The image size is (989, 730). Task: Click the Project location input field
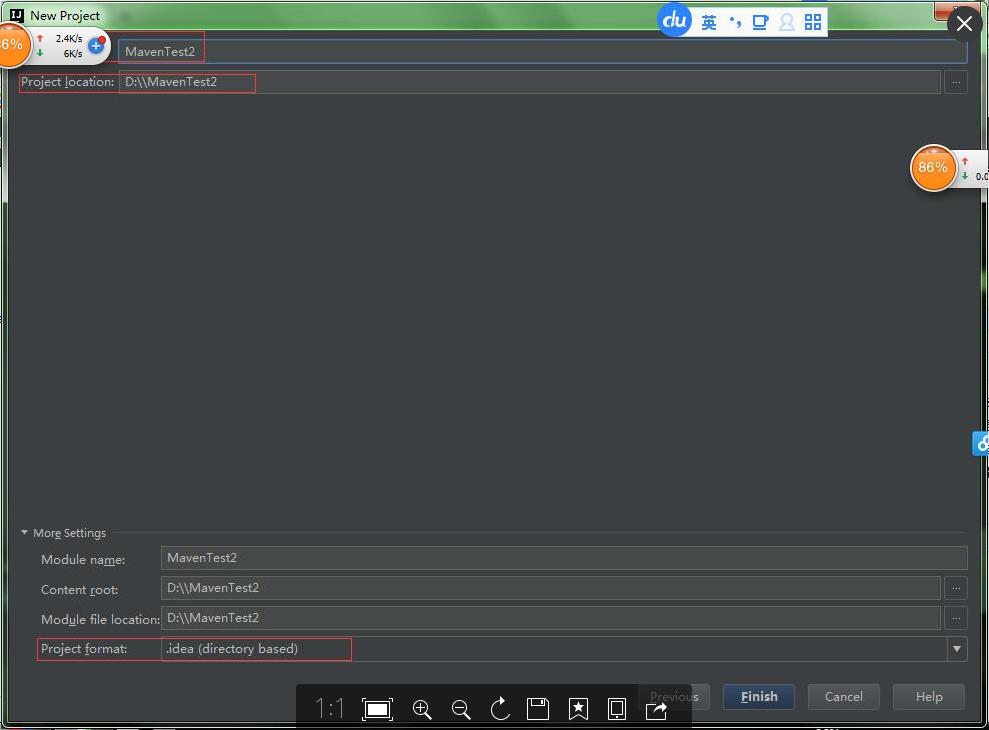(x=530, y=82)
